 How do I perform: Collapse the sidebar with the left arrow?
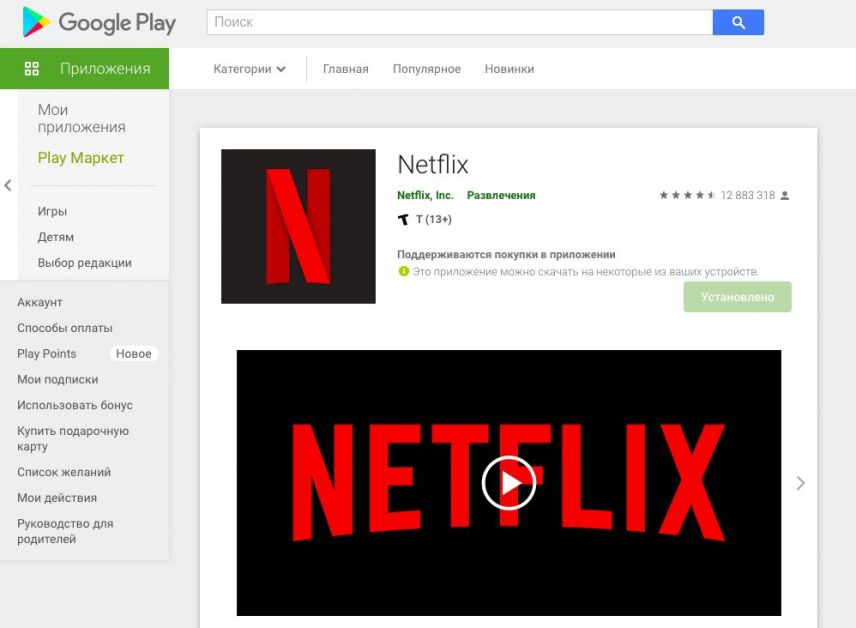8,186
